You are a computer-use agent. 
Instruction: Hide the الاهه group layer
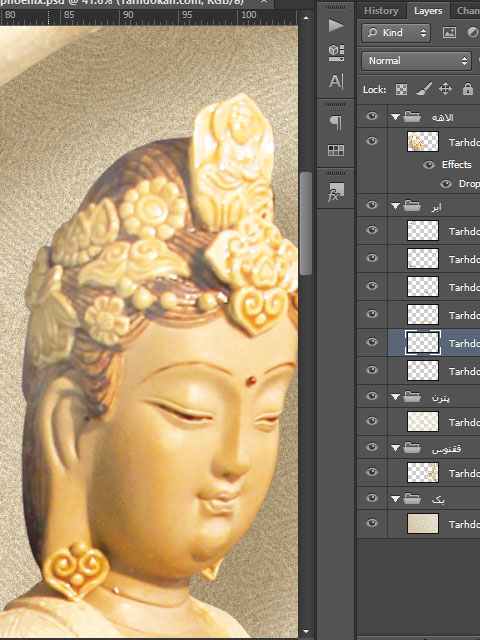tap(371, 116)
